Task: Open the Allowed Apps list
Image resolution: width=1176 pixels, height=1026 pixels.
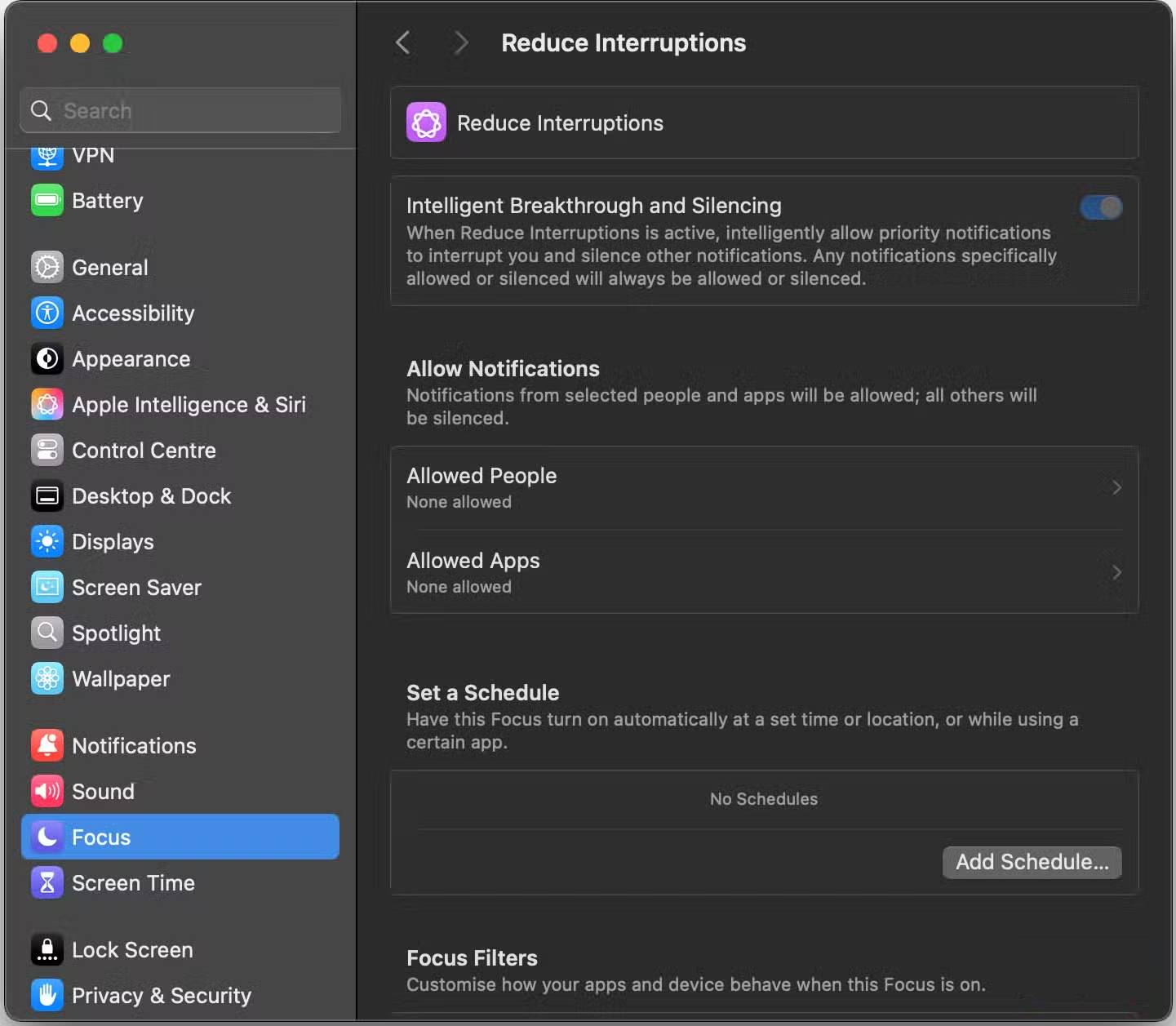Action: tap(763, 572)
